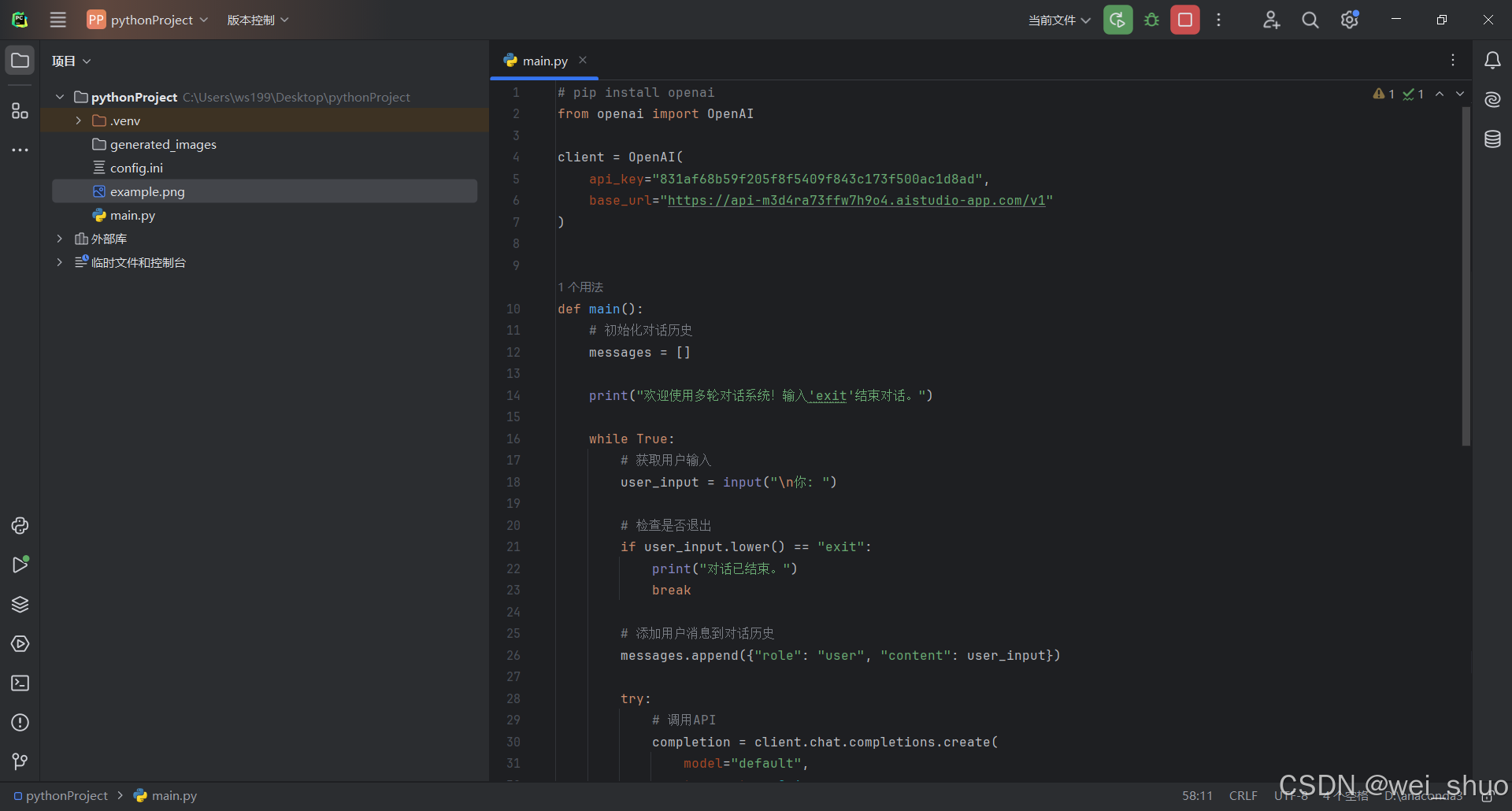Stop the running process
The width and height of the screenshot is (1512, 811).
[x=1184, y=20]
